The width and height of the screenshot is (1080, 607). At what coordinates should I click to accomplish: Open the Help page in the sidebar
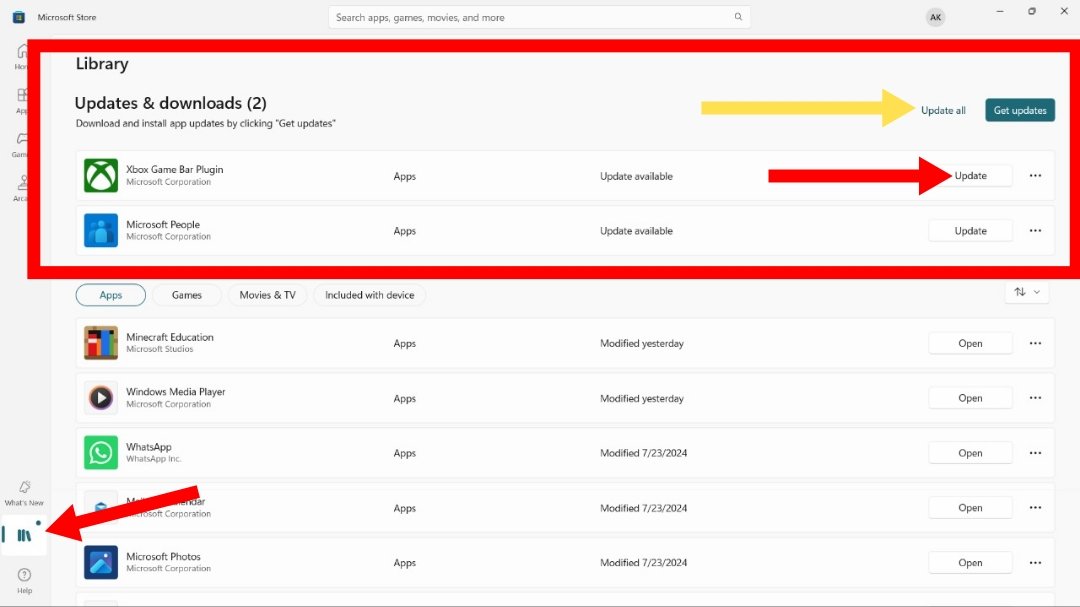point(24,580)
